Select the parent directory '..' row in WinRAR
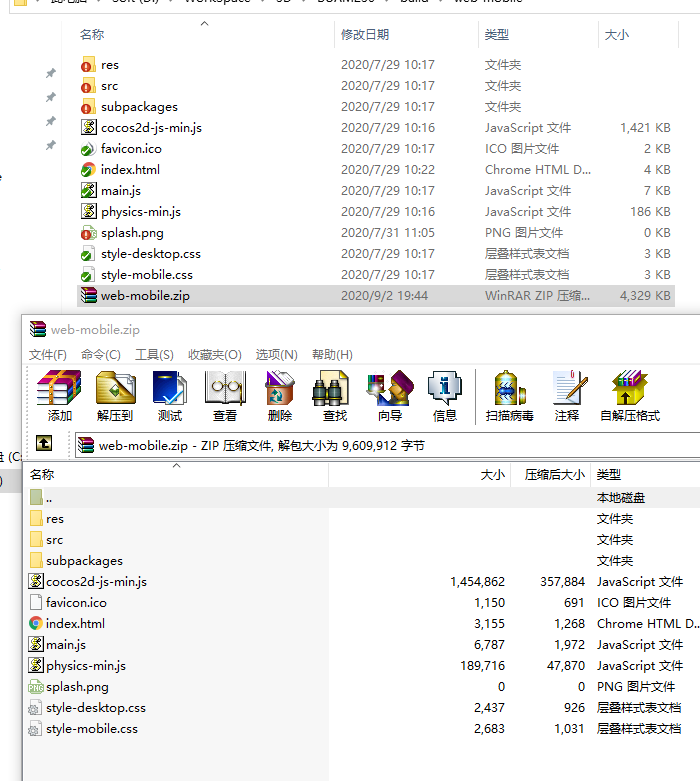700x781 pixels. coord(361,497)
